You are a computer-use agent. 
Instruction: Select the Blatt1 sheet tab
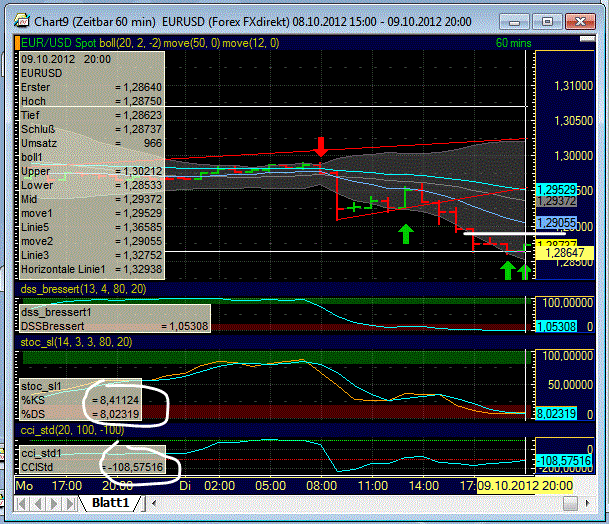tap(110, 503)
